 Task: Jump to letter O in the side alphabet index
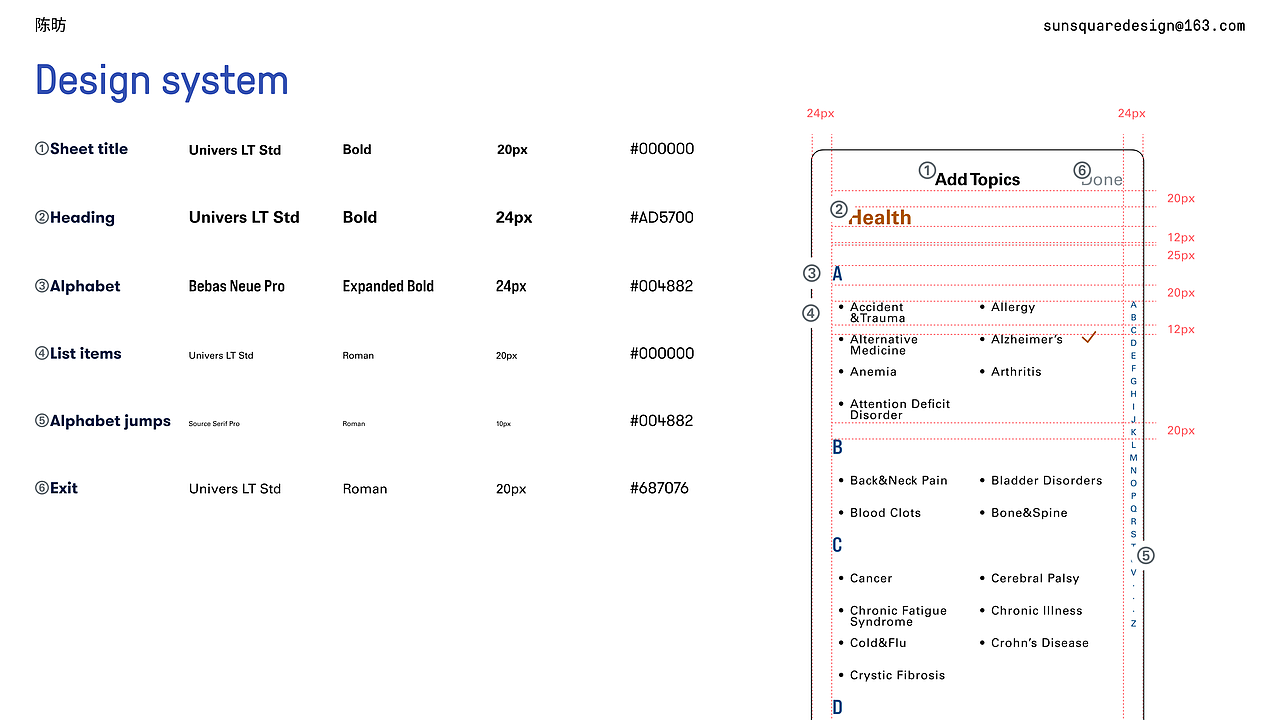click(x=1133, y=483)
